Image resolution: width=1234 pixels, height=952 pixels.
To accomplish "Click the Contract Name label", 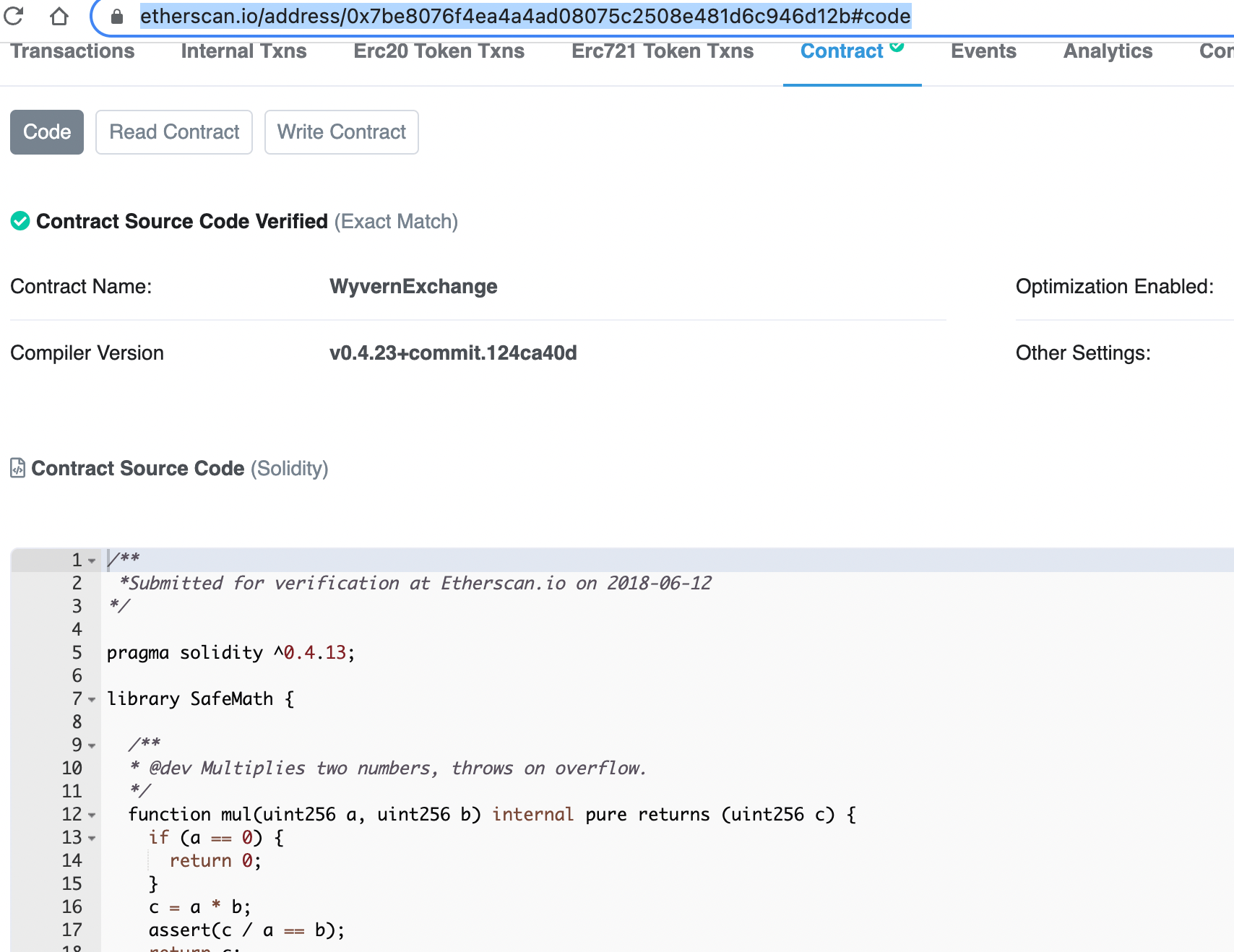I will 81,287.
